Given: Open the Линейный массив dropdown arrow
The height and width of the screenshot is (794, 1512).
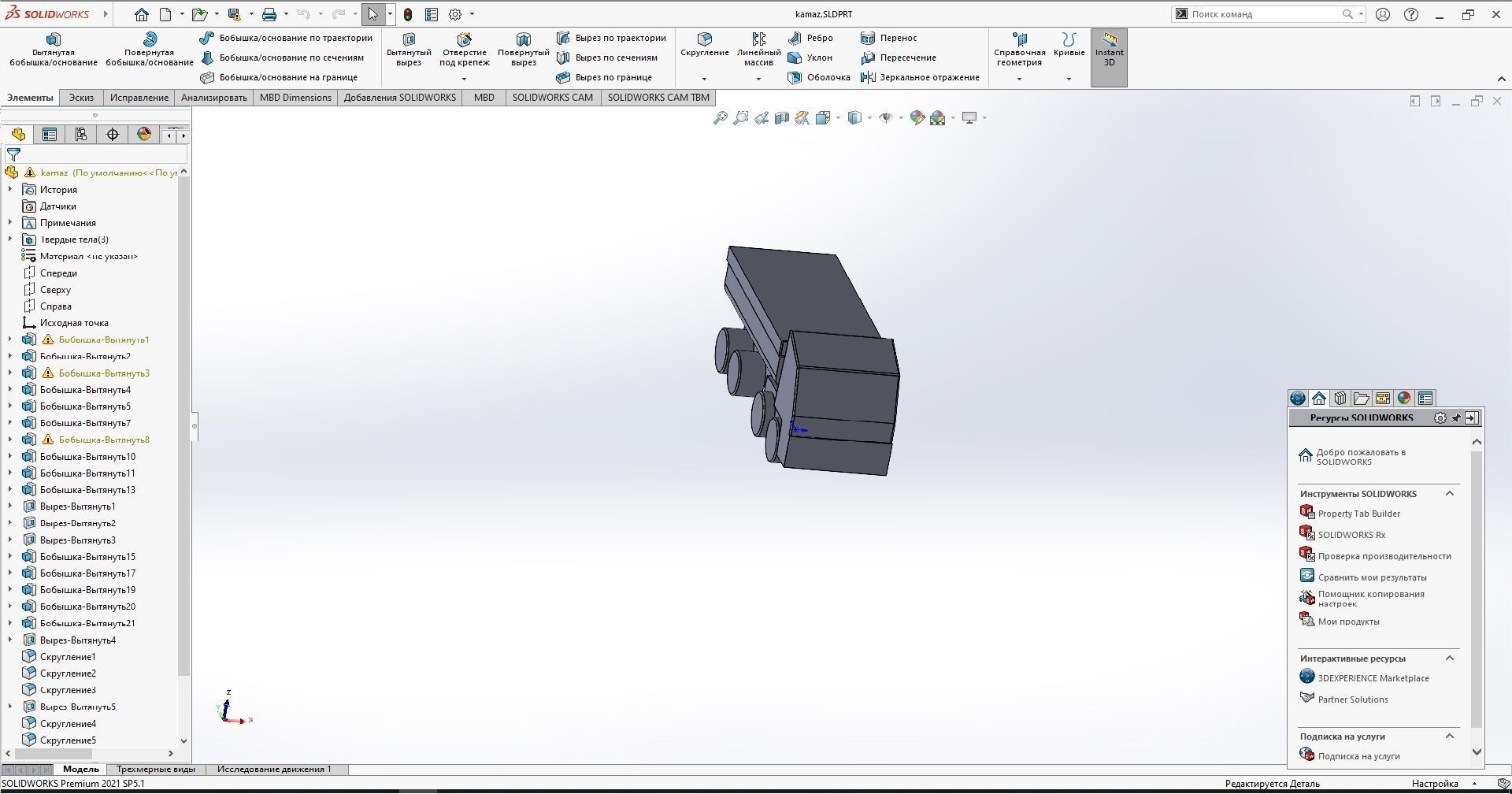Looking at the screenshot, I should [x=758, y=79].
